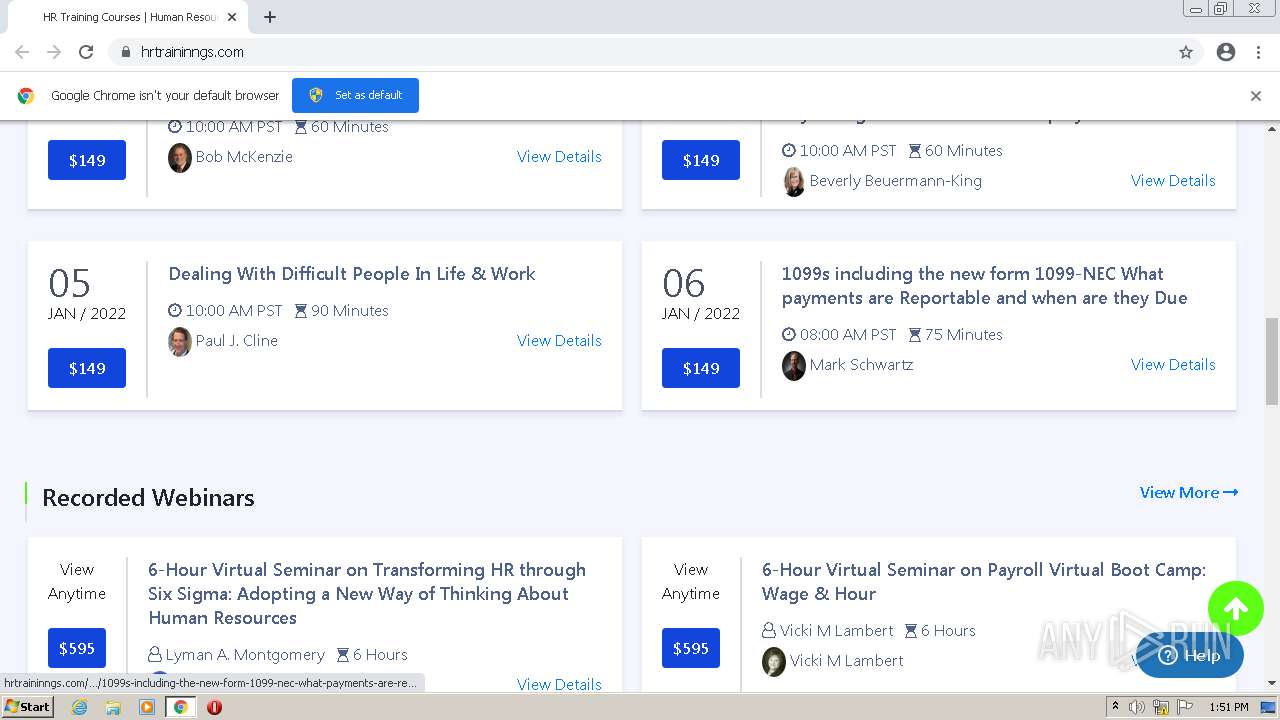This screenshot has height=720, width=1280.
Task: Open the Chrome profile account icon
Action: pos(1226,52)
